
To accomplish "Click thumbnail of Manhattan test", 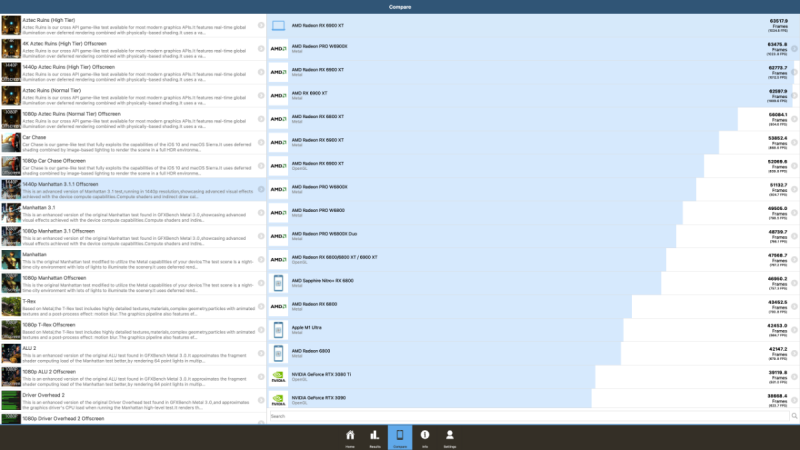I will click(11, 260).
